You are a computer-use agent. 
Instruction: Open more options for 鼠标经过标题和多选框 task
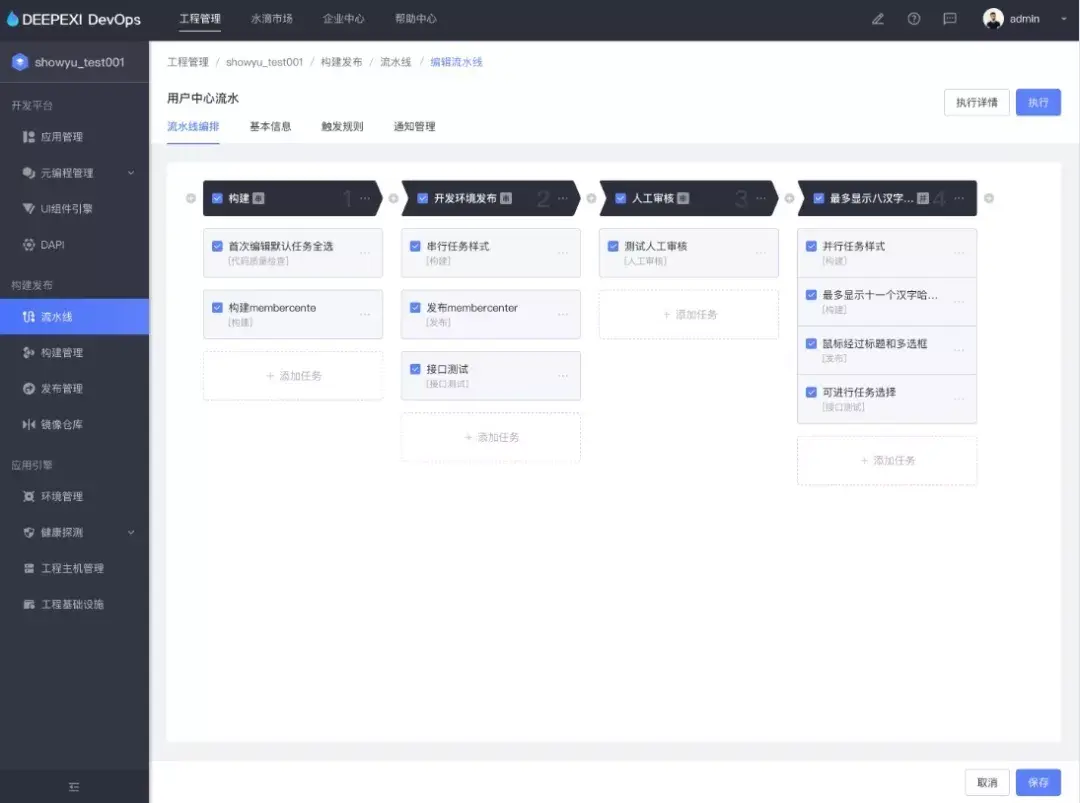(959, 350)
